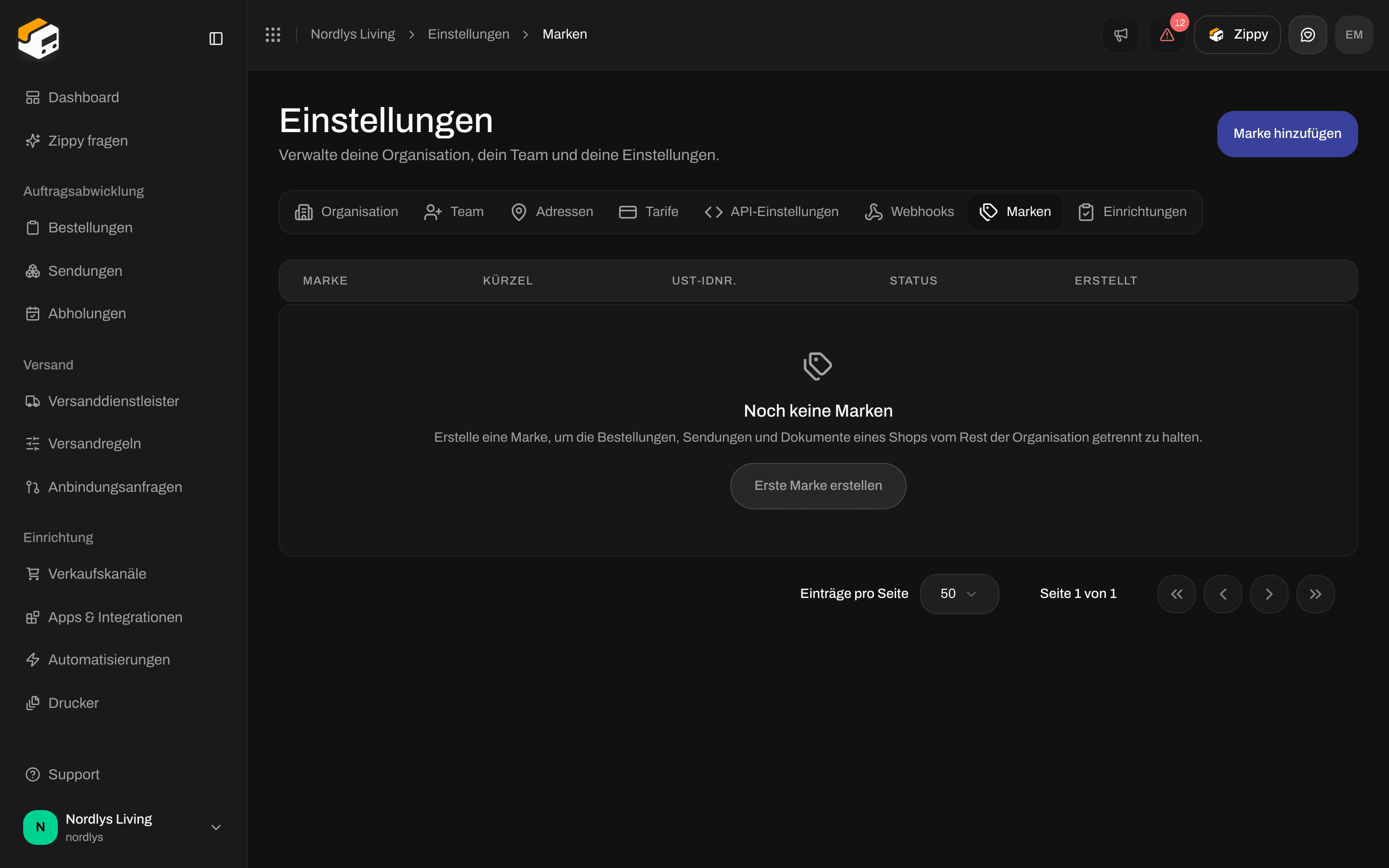Open Apps & Integrationen page
The width and height of the screenshot is (1389, 868).
[x=123, y=617]
